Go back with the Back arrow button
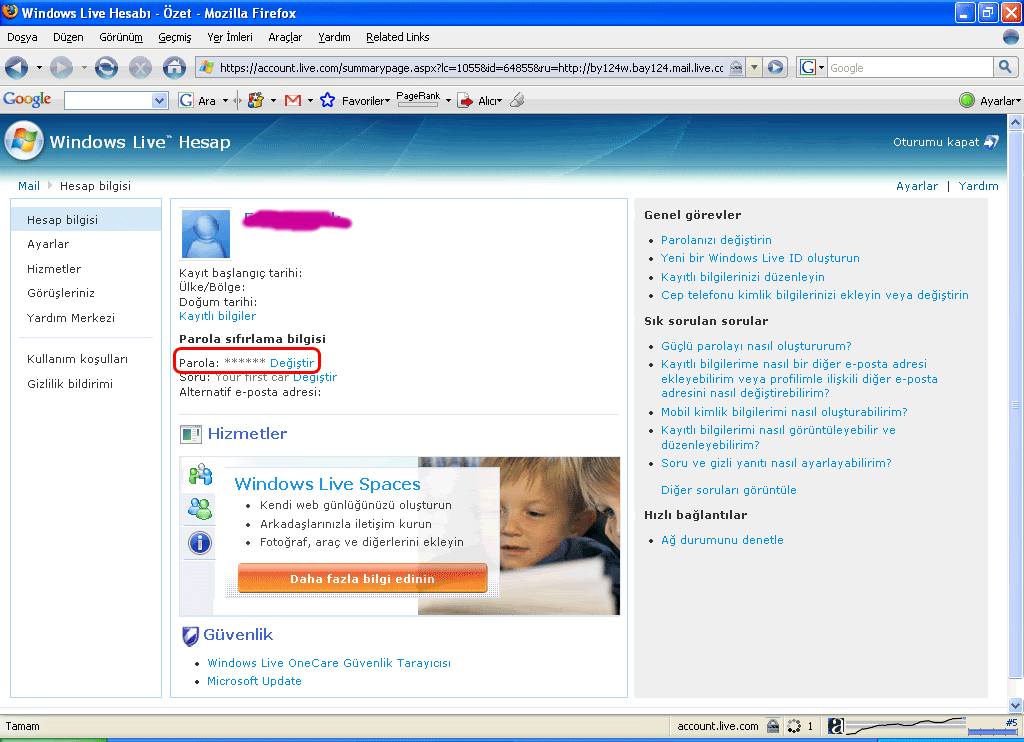The width and height of the screenshot is (1024, 742). tap(16, 67)
